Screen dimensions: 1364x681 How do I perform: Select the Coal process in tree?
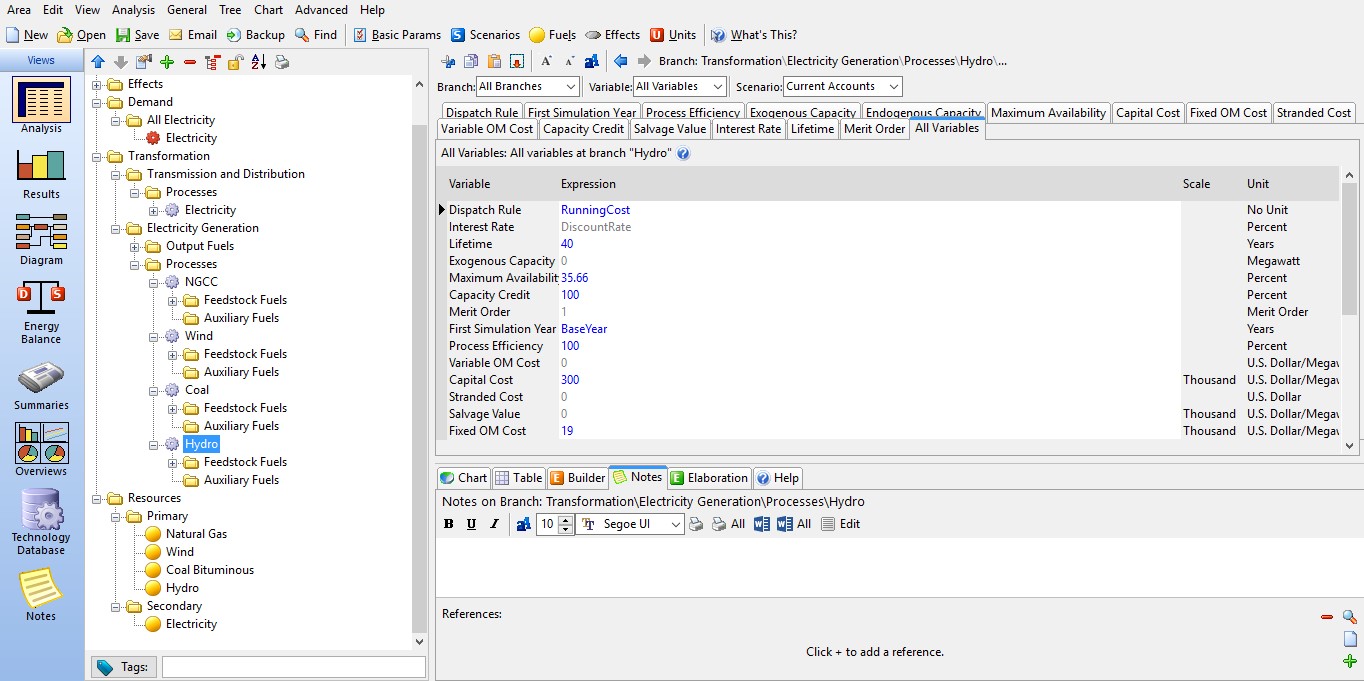click(x=197, y=390)
